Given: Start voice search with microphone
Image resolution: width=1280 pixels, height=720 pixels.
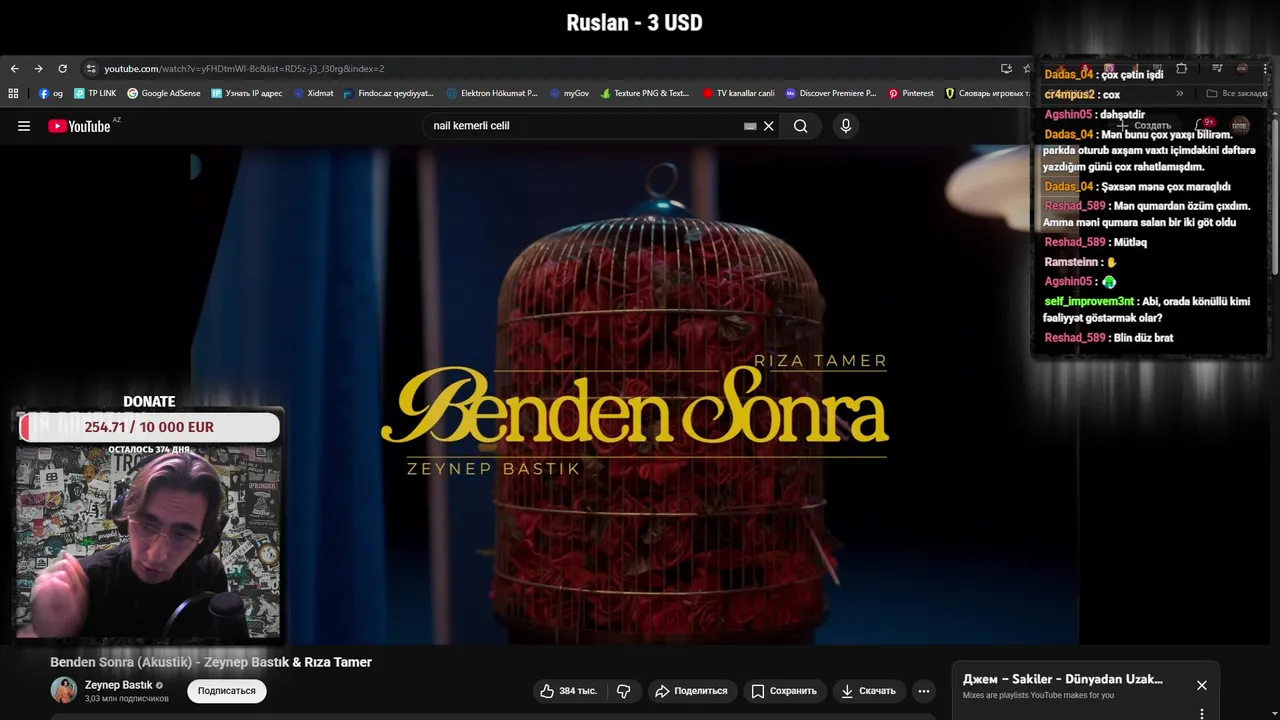Looking at the screenshot, I should click(x=846, y=126).
